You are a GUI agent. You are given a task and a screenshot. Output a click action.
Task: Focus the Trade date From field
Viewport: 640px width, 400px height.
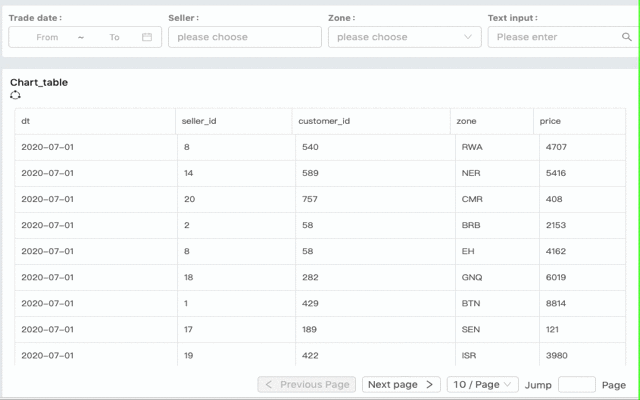click(x=47, y=37)
